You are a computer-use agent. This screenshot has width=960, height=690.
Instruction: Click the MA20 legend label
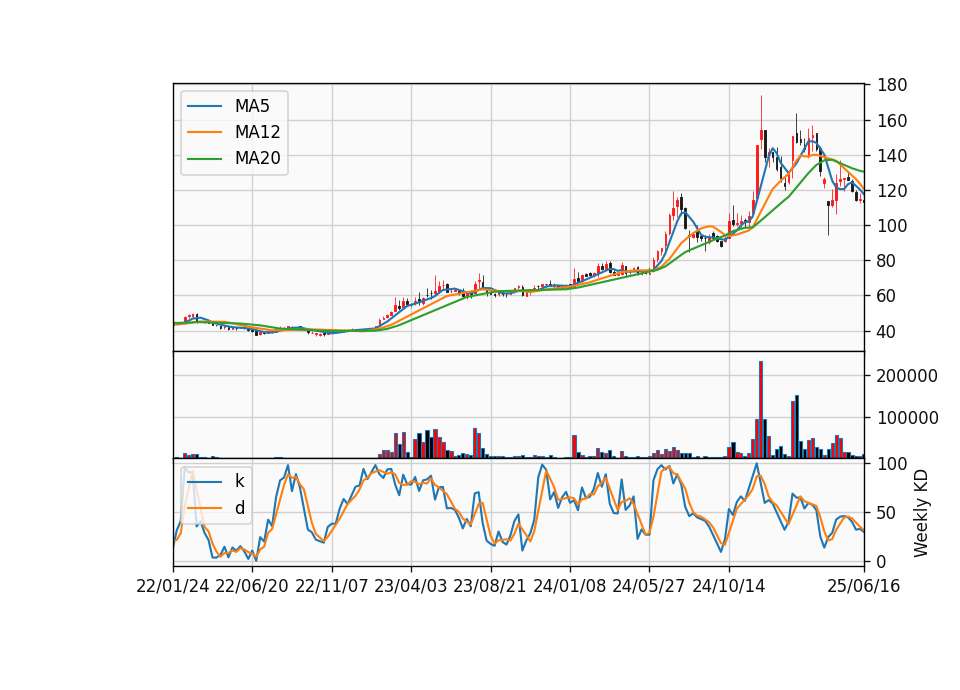click(x=257, y=158)
